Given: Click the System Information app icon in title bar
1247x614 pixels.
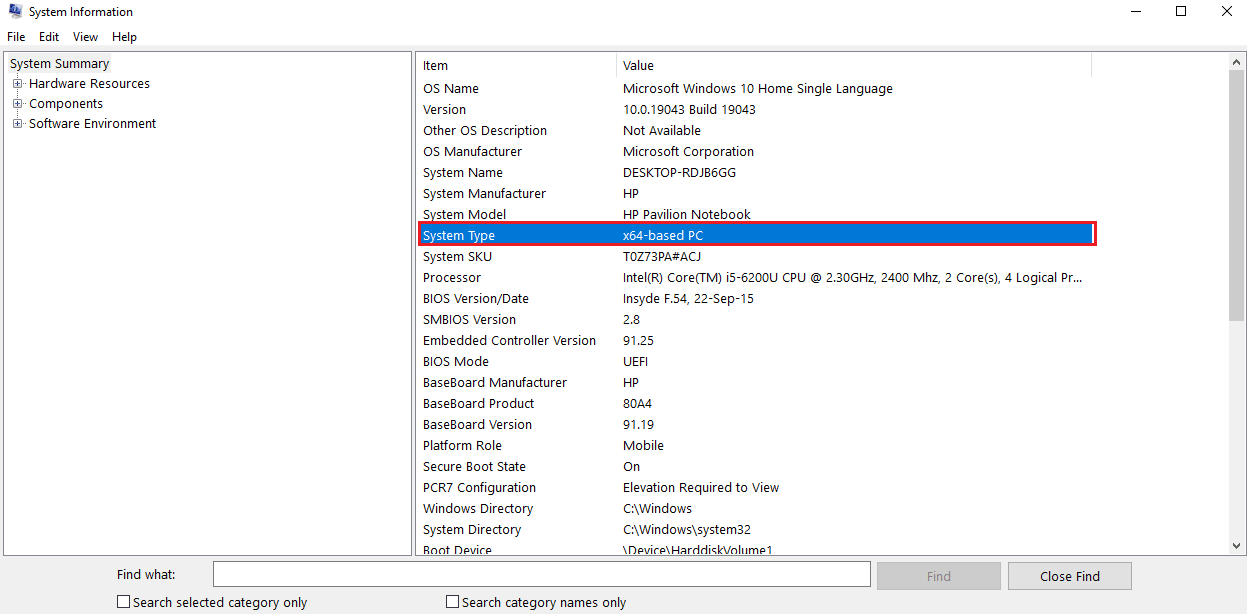Looking at the screenshot, I should coord(15,12).
